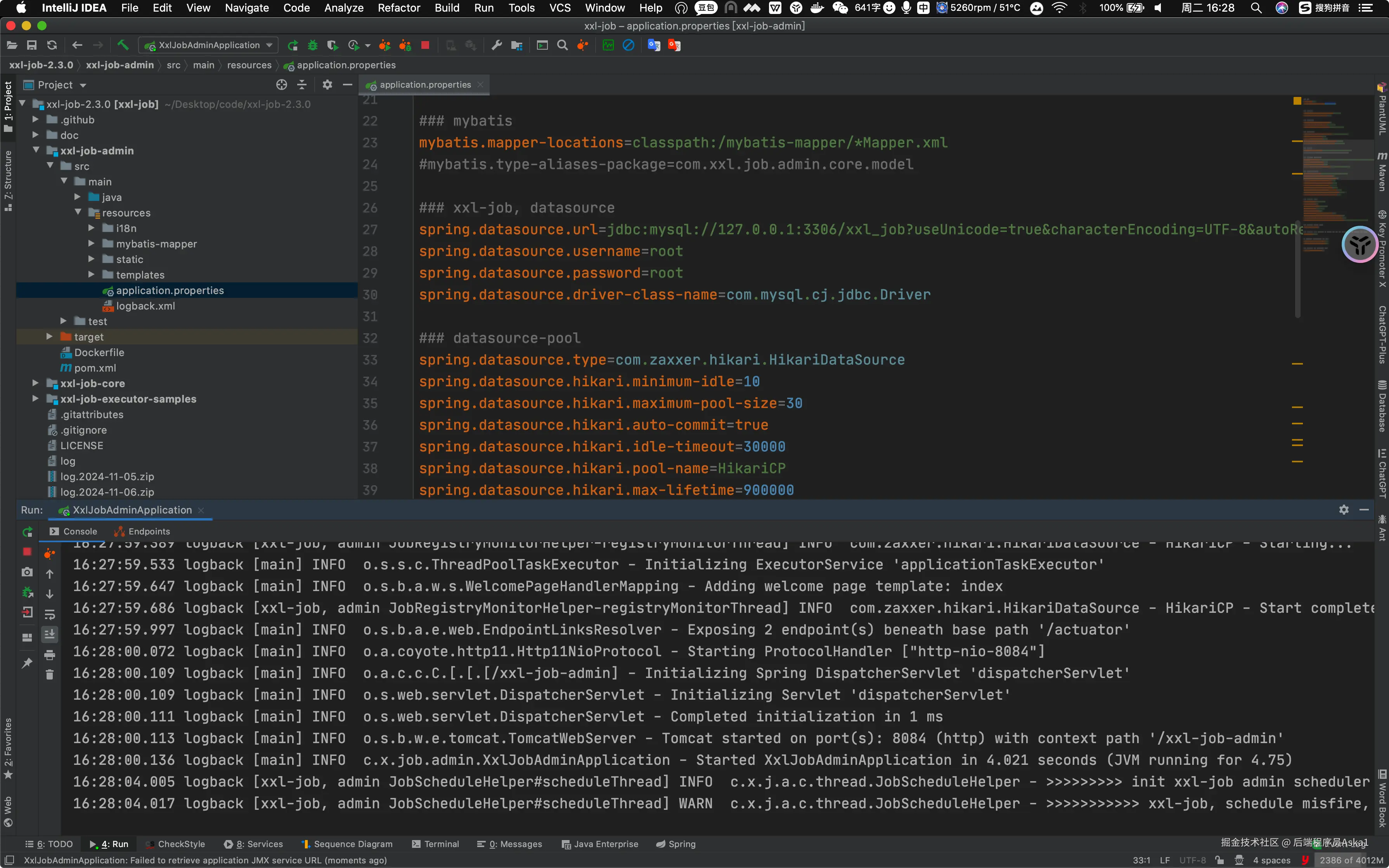Stop the application from the top toolbar

(425, 45)
